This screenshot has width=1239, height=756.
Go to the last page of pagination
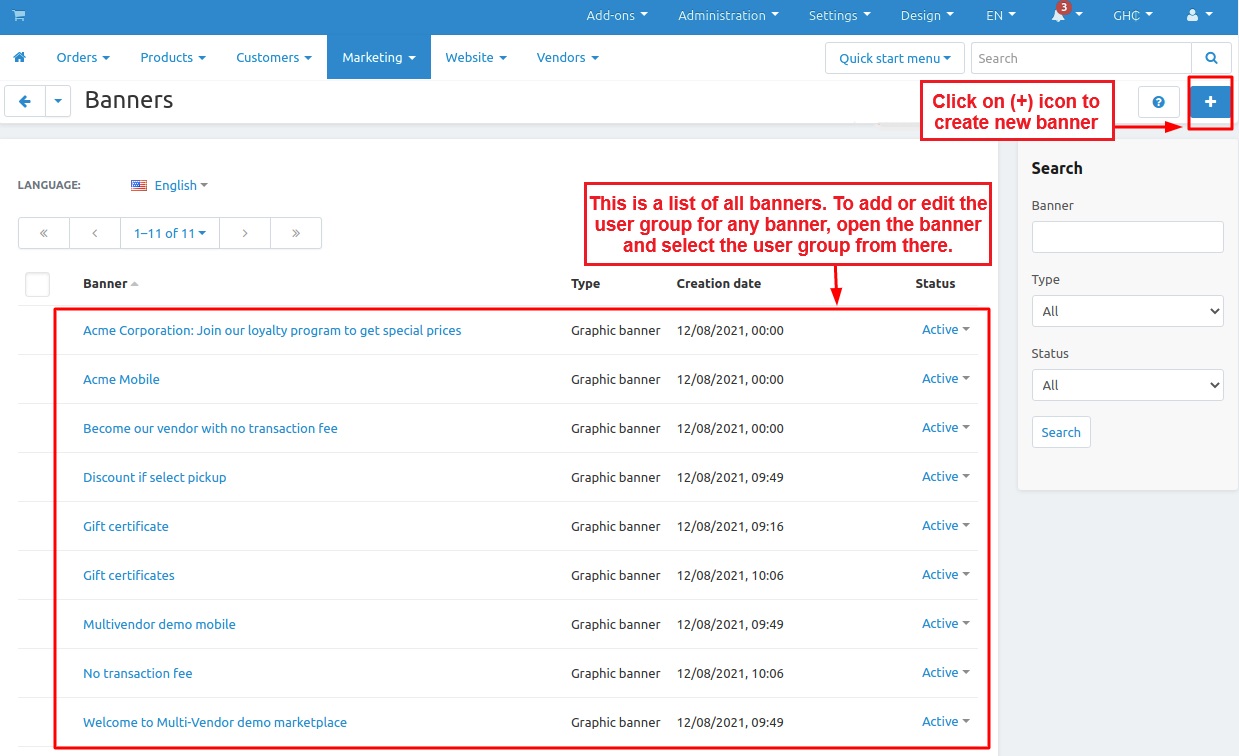(296, 233)
